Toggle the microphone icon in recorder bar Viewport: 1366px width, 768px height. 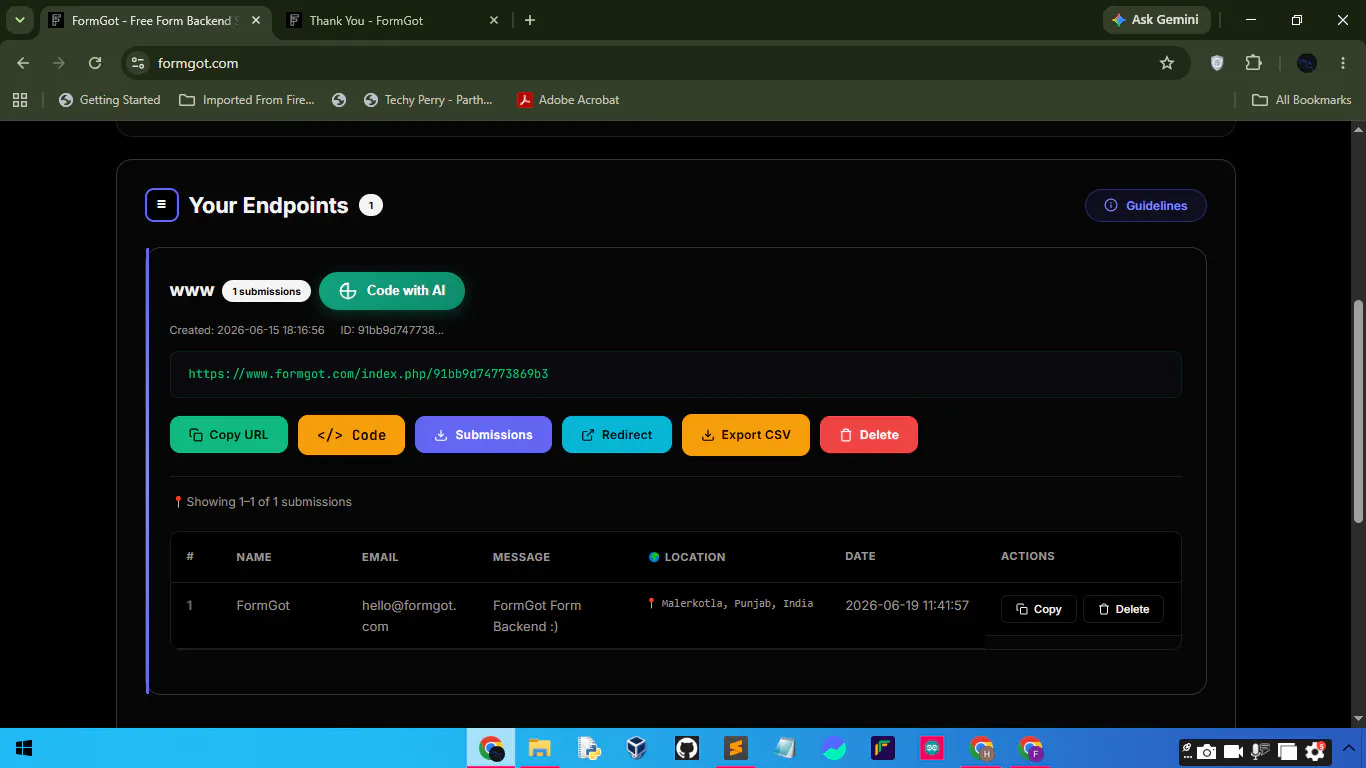1261,751
